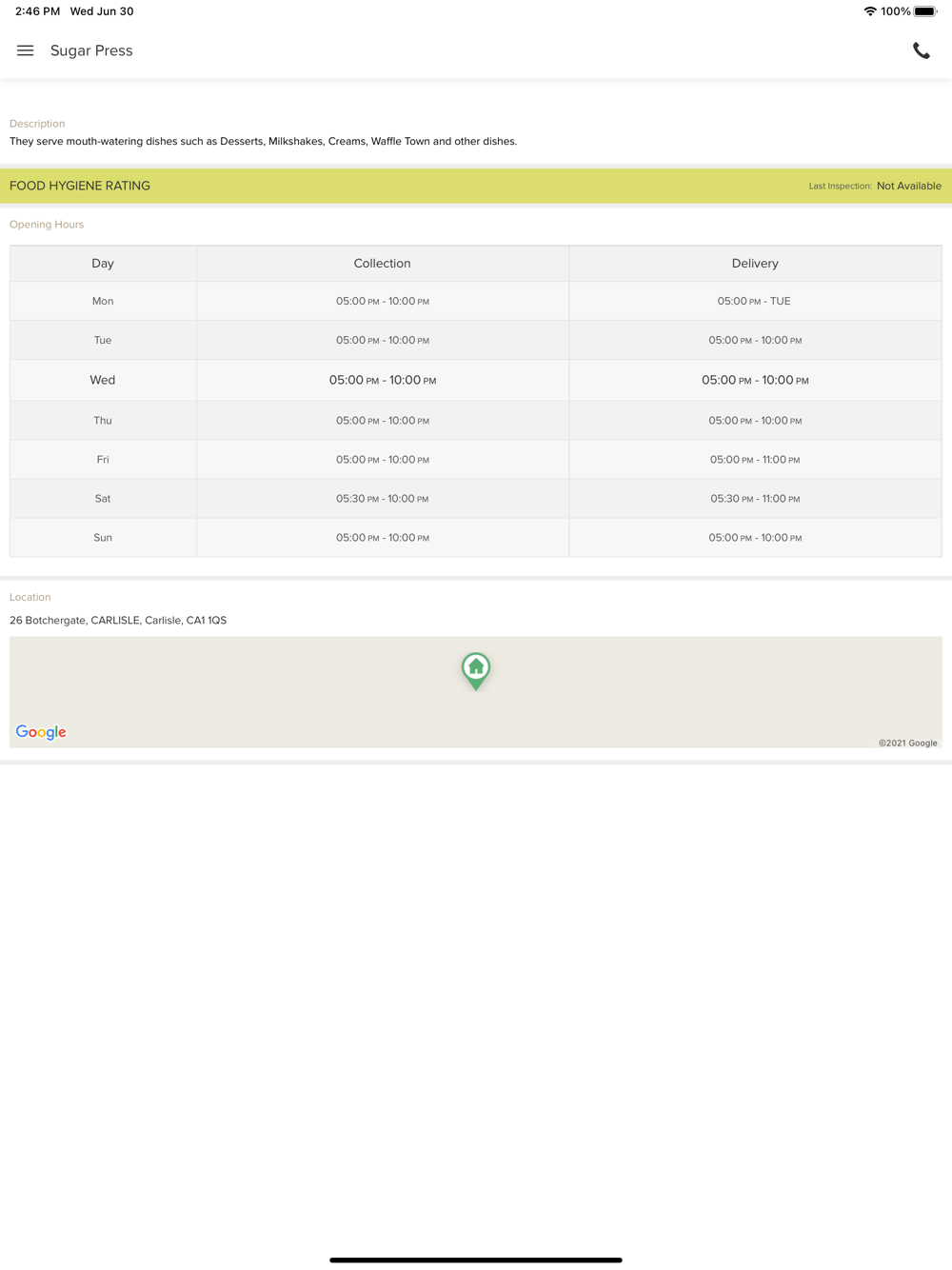Viewport: 952px width, 1270px height.
Task: Select the Opening Hours label
Action: 47,225
